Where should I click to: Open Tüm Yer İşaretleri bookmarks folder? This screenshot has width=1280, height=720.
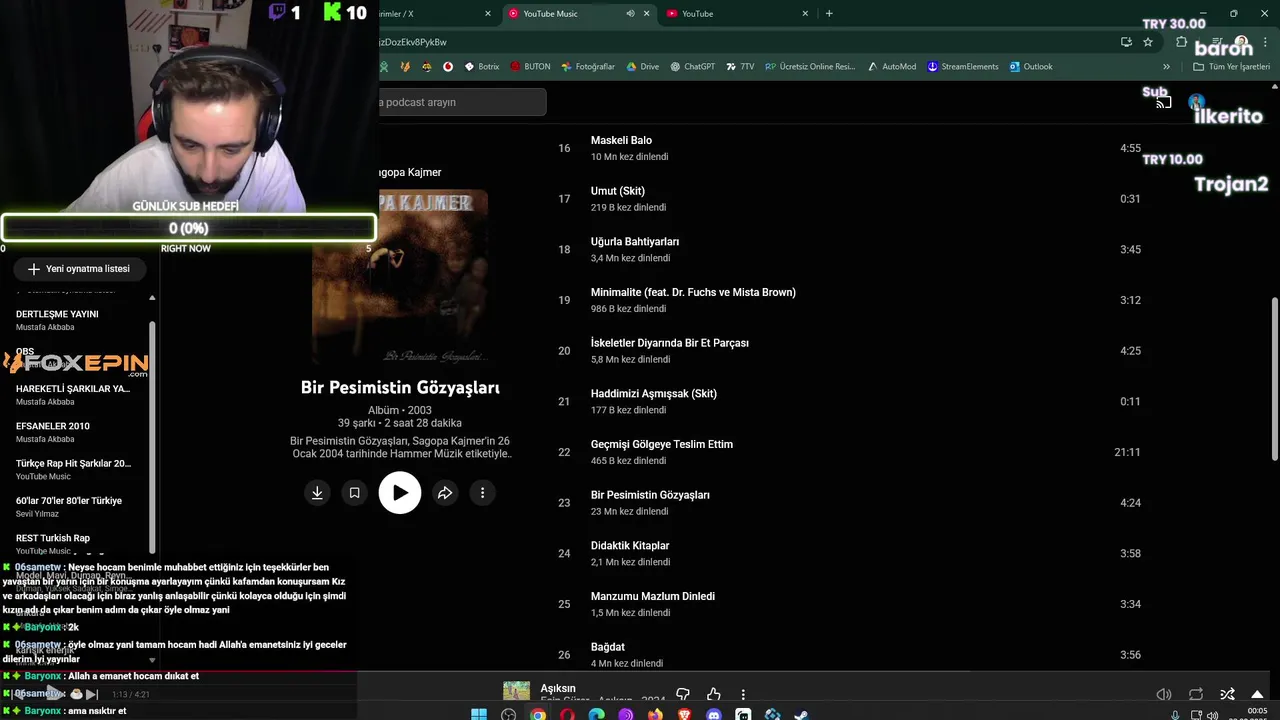[1232, 67]
